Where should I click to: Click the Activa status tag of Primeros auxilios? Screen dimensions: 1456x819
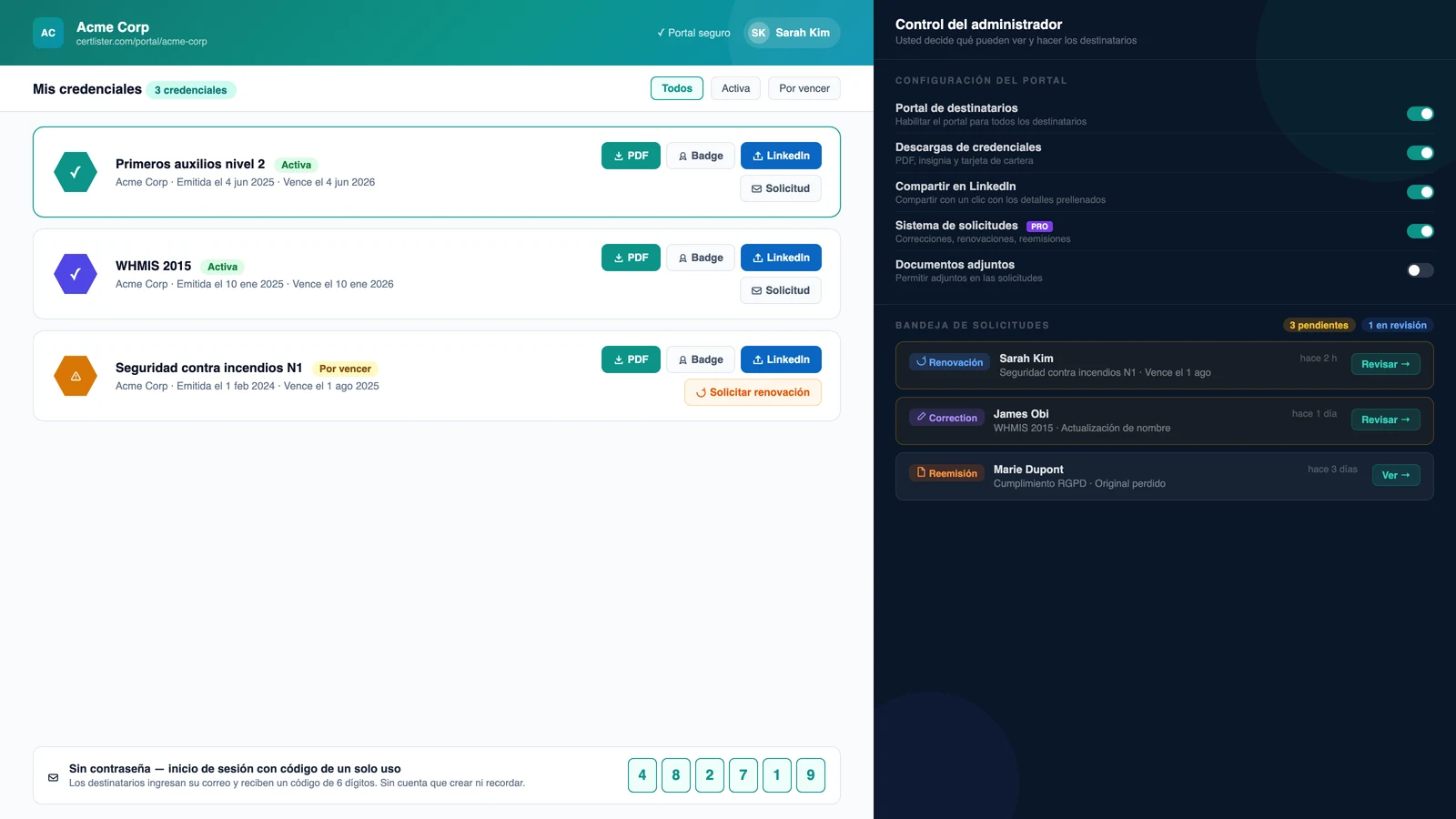coord(296,165)
